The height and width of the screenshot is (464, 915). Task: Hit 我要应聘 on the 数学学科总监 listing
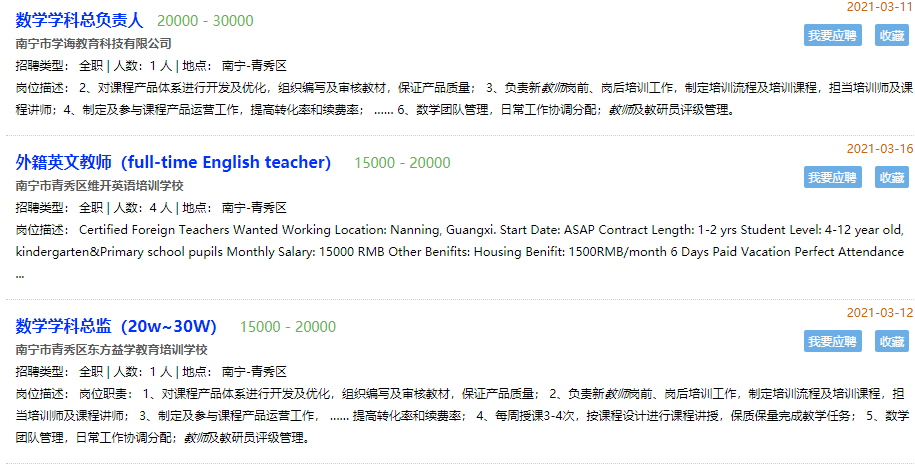(x=832, y=341)
